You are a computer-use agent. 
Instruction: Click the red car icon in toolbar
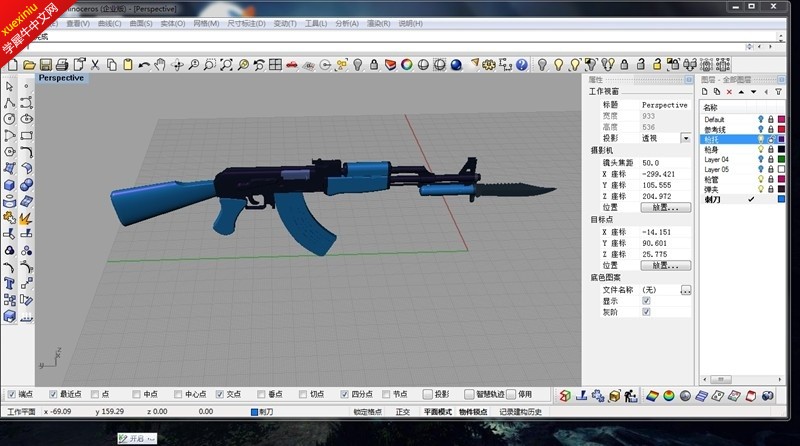click(292, 65)
